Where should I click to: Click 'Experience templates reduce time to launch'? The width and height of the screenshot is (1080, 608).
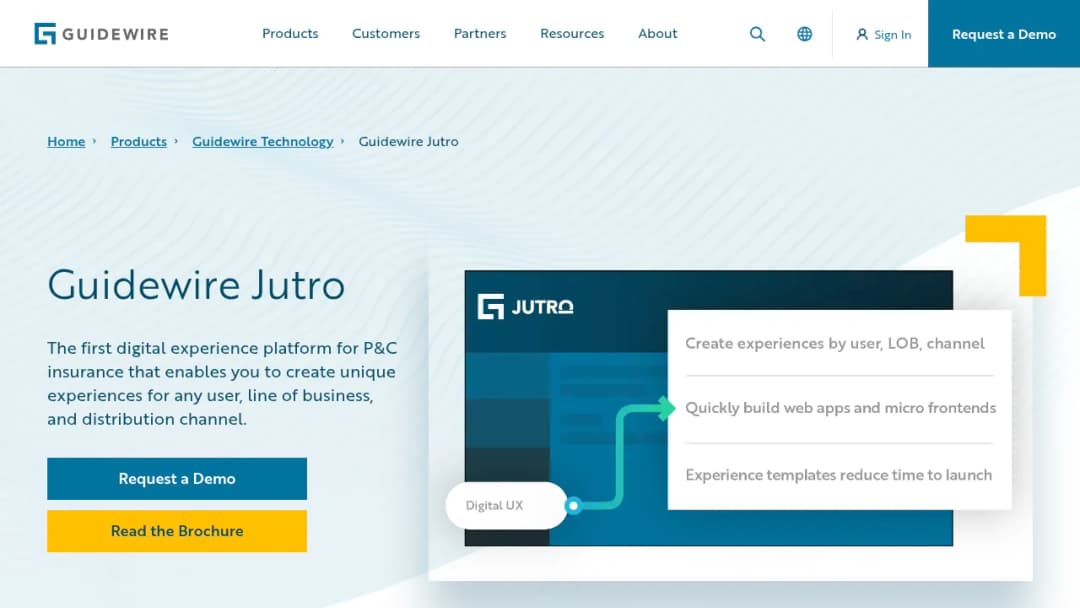pyautogui.click(x=838, y=474)
